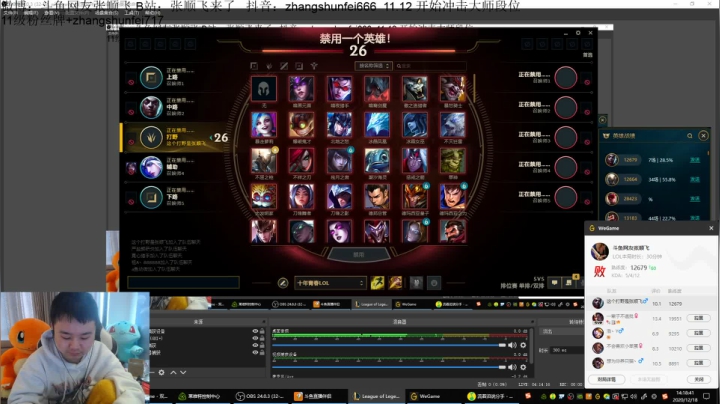Ban Ziggs portrait labeled 爆破鬼才
Image resolution: width=720 pixels, height=404 pixels.
[x=302, y=124]
